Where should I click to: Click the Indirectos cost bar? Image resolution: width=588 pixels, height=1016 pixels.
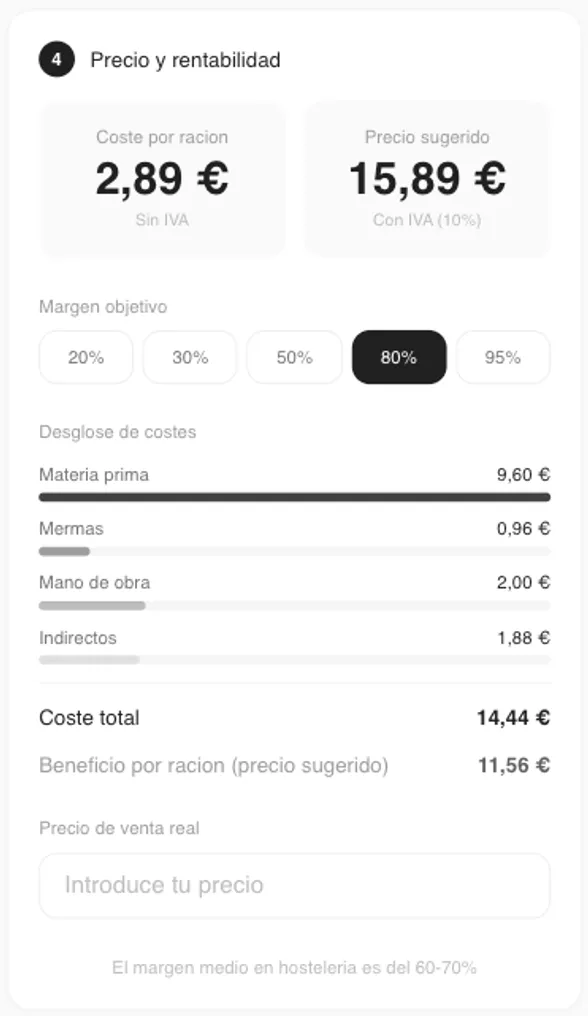pyautogui.click(x=294, y=660)
